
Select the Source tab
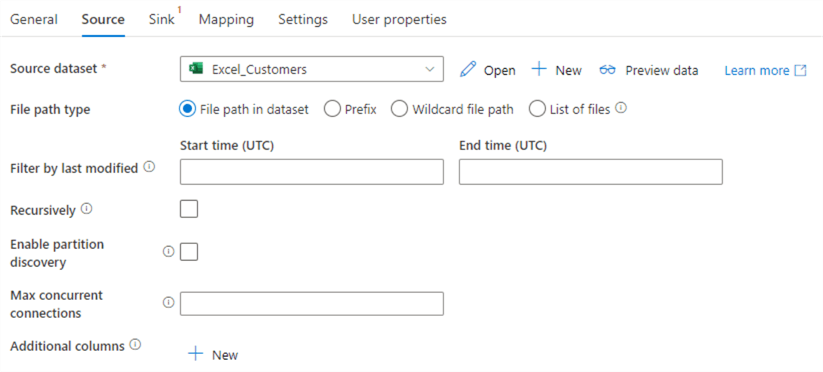pos(103,19)
